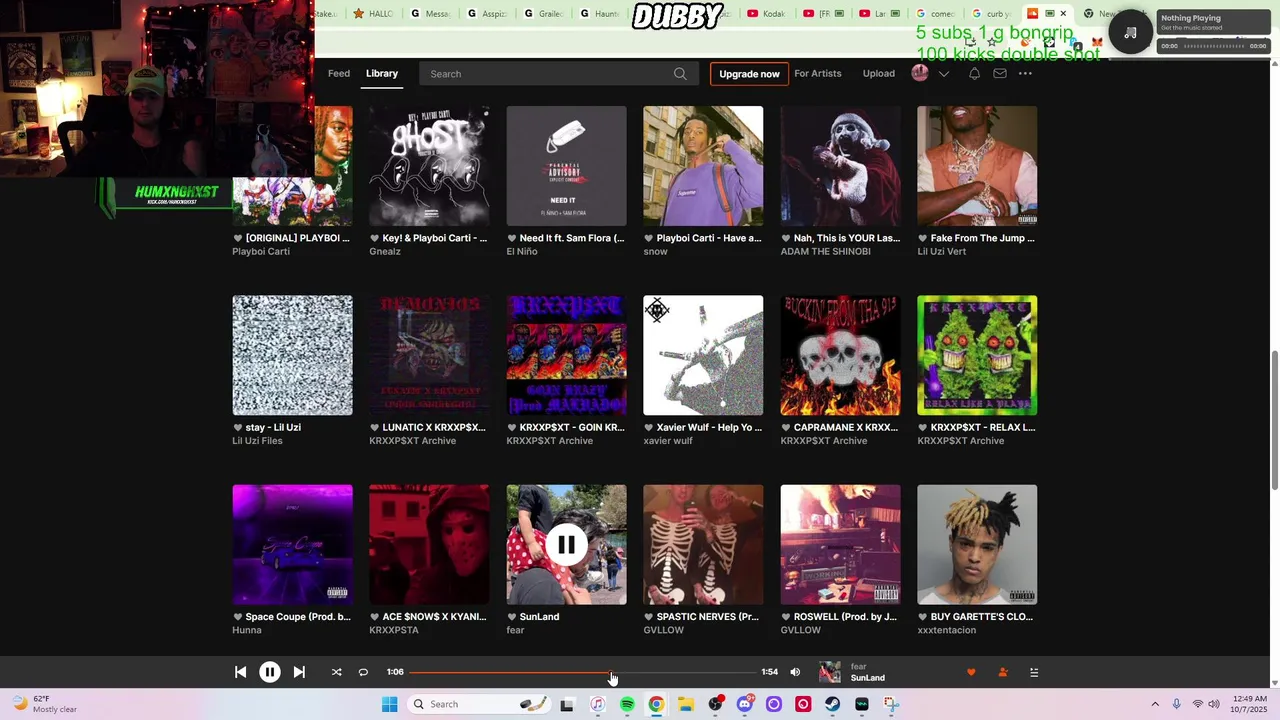The image size is (1280, 720).
Task: Click the Upgrade now button
Action: coord(749,74)
